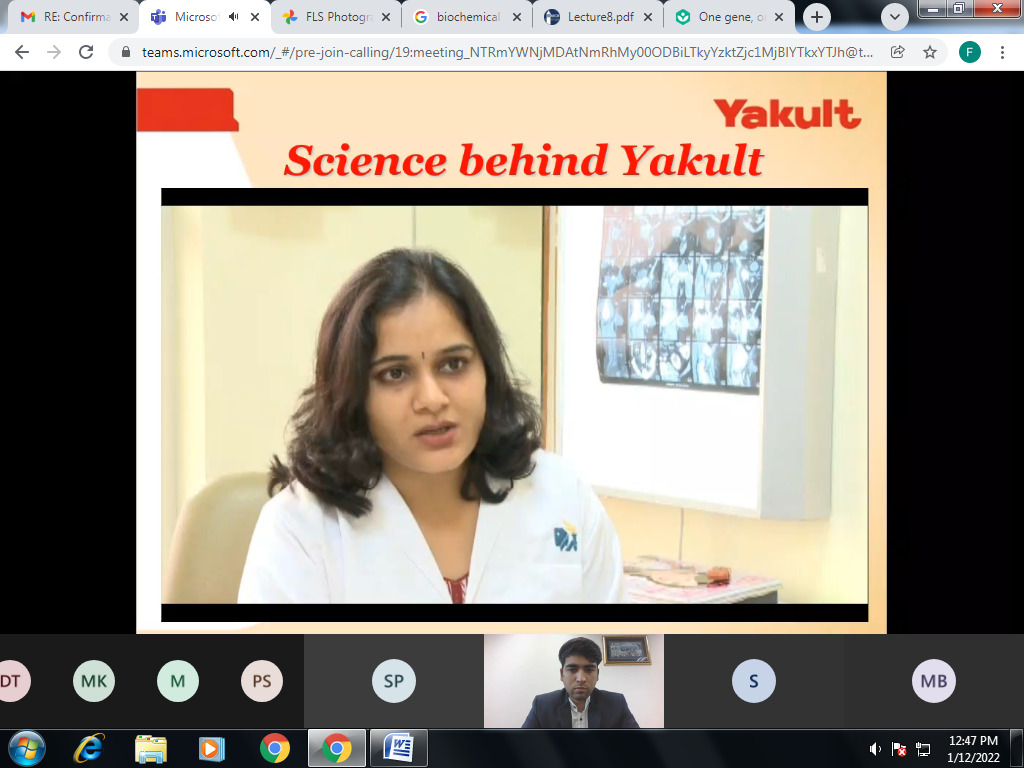The image size is (1024, 768).
Task: Open the Chrome three-dot menu
Action: click(1002, 52)
